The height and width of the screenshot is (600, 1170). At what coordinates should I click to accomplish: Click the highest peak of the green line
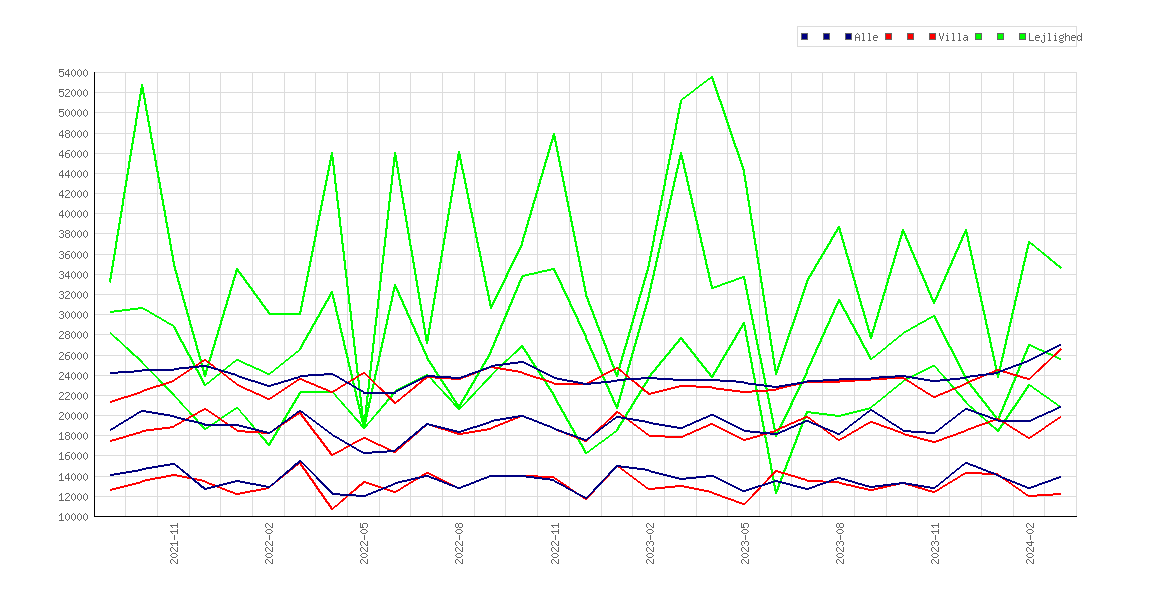click(712, 77)
